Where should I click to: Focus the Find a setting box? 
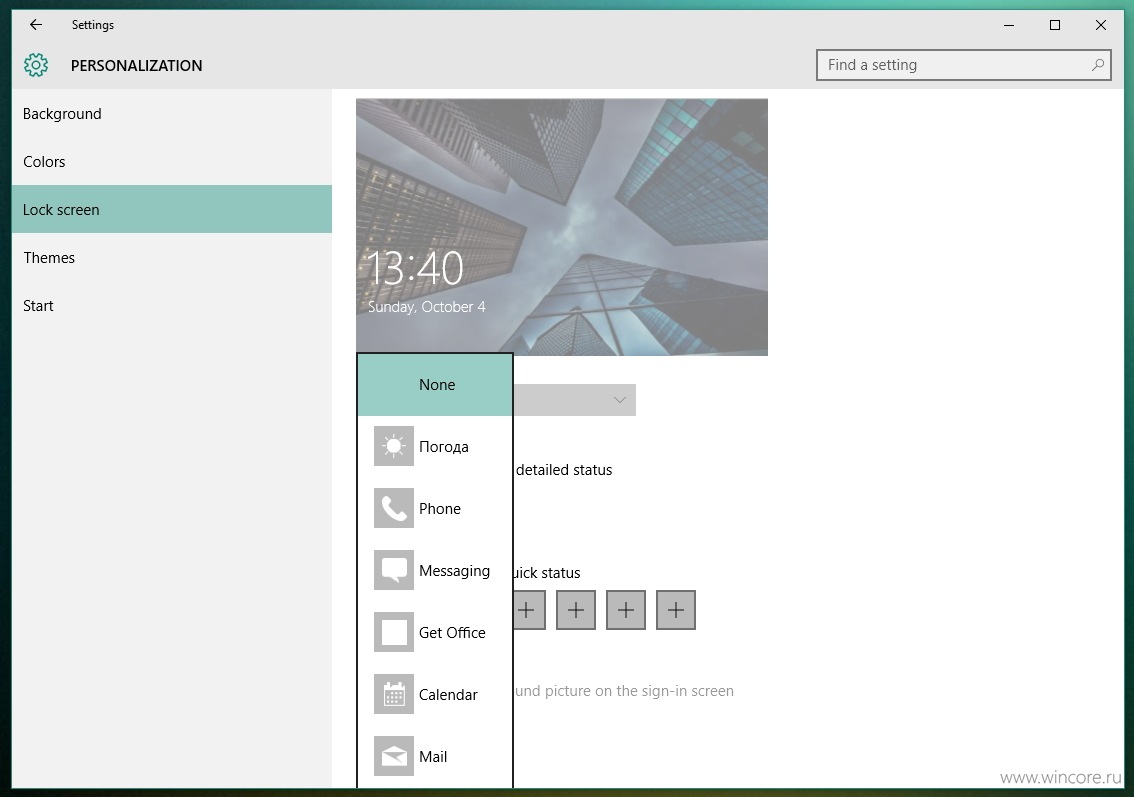(x=963, y=65)
